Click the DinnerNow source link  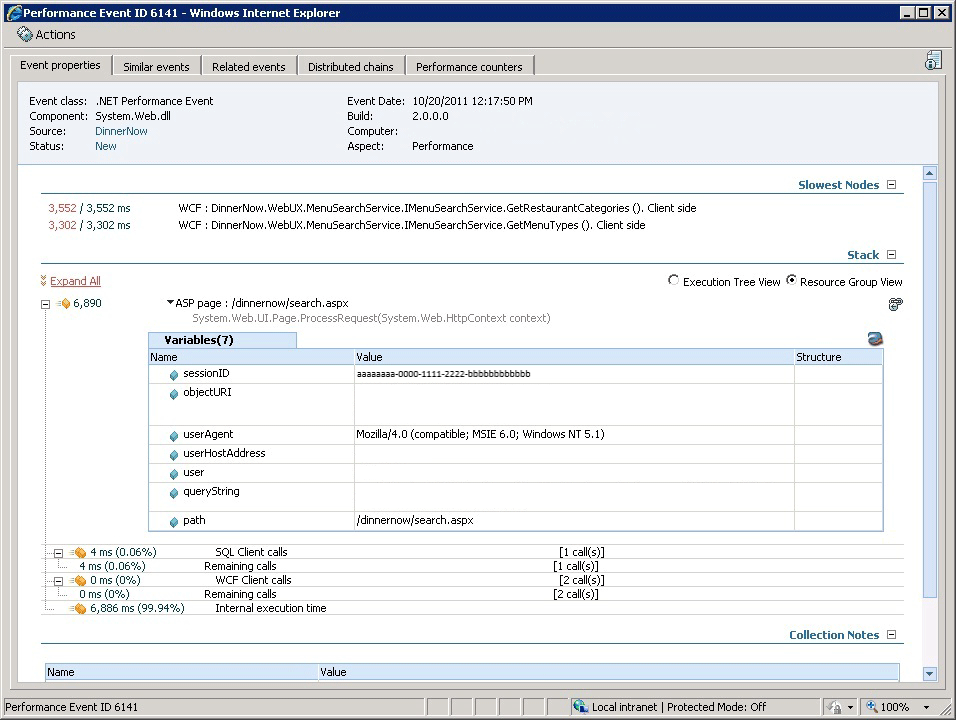pos(121,131)
